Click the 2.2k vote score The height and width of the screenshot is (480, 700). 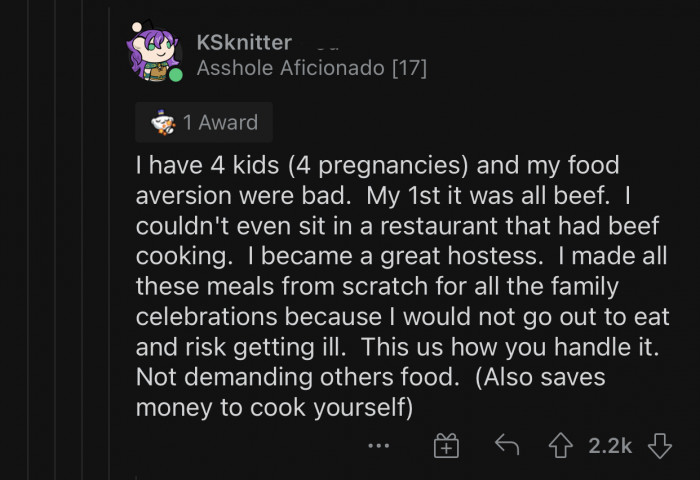coord(609,446)
